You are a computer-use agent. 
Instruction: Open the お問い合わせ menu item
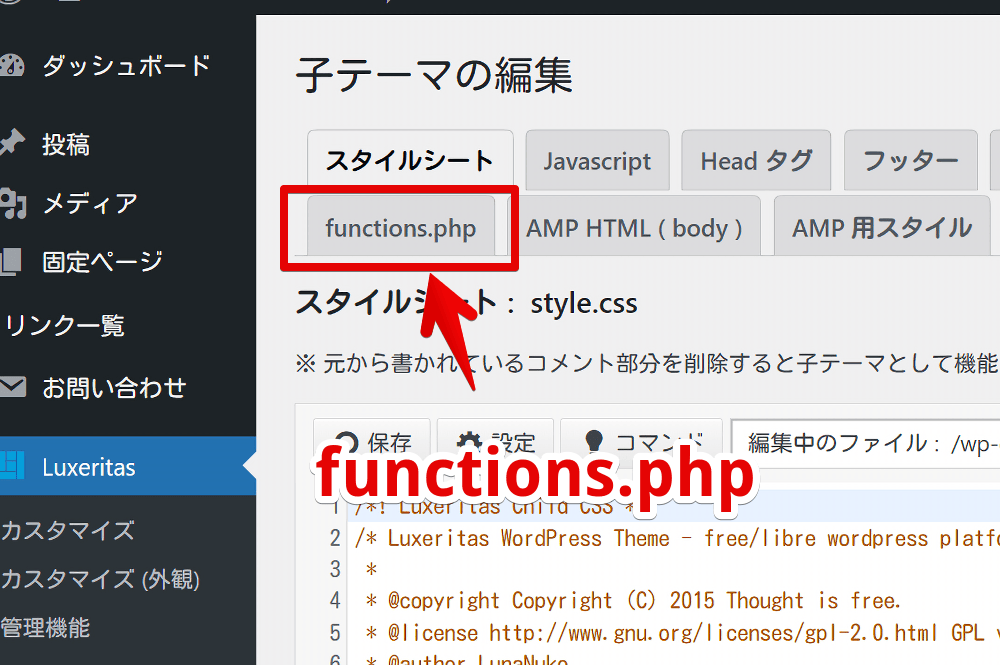pyautogui.click(x=114, y=388)
